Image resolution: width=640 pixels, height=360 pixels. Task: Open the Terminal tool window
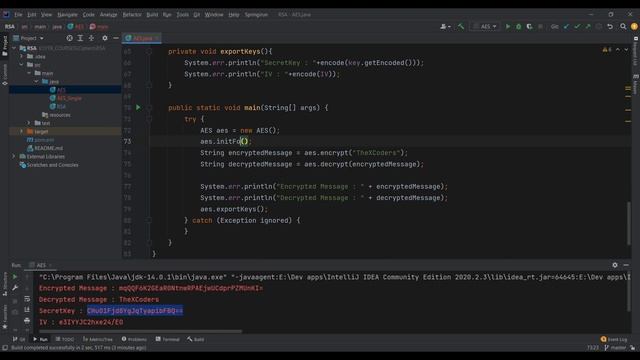click(x=167, y=339)
